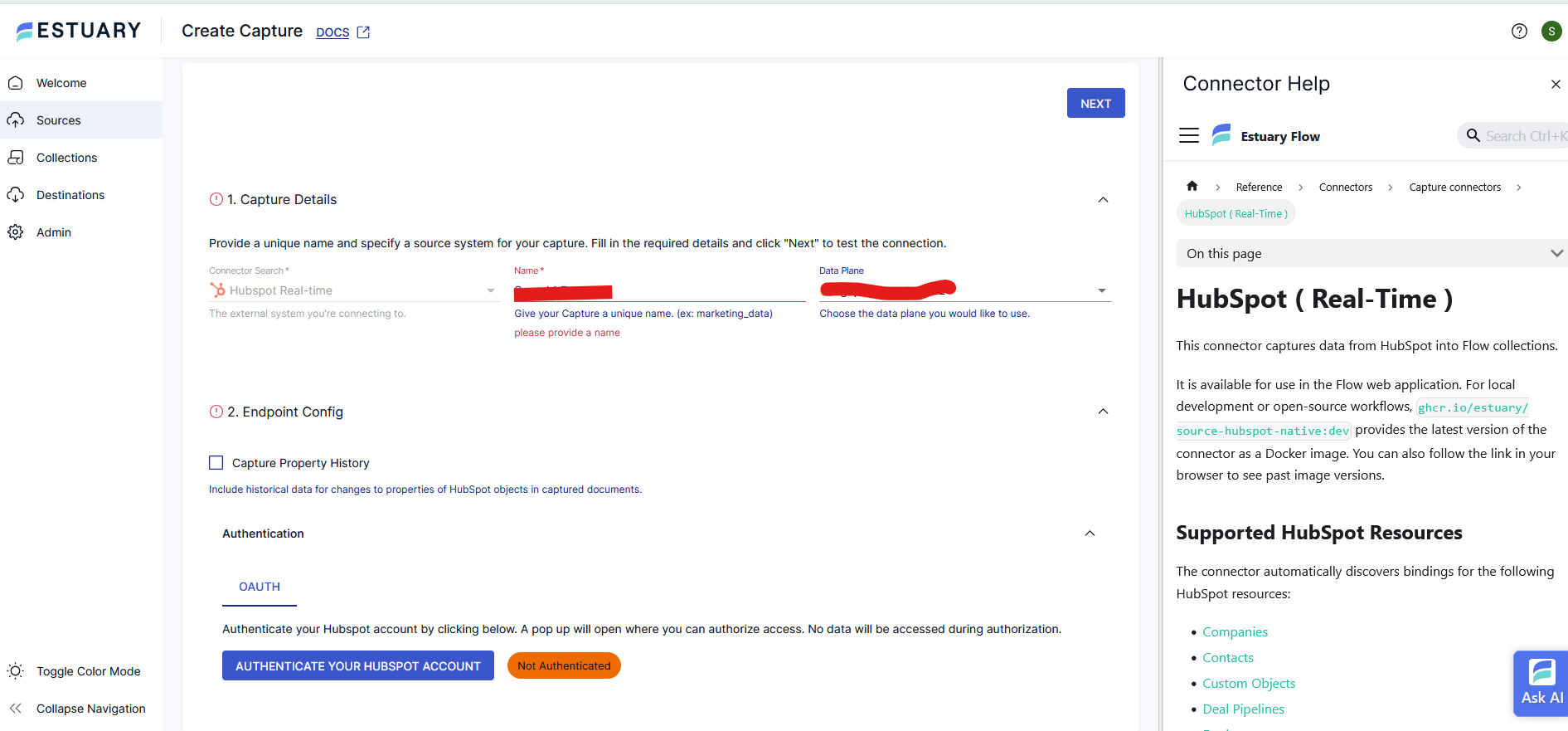Click the Toggle Color Mode label
This screenshot has height=731, width=1568.
89,671
